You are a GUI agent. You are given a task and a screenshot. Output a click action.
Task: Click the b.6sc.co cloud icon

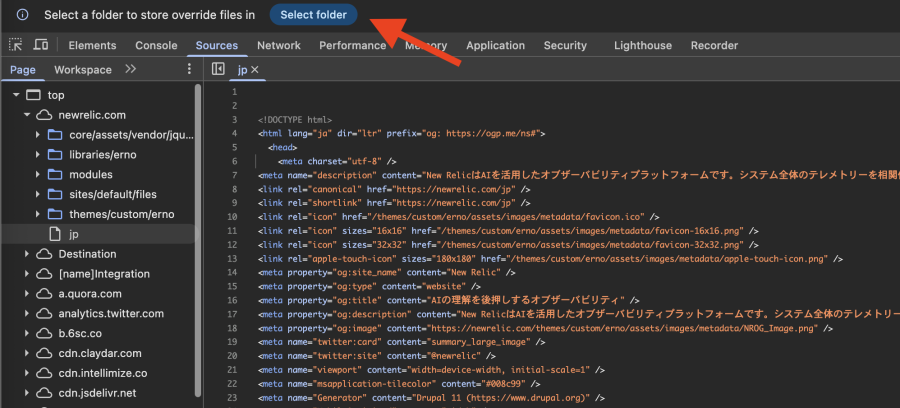(x=44, y=333)
